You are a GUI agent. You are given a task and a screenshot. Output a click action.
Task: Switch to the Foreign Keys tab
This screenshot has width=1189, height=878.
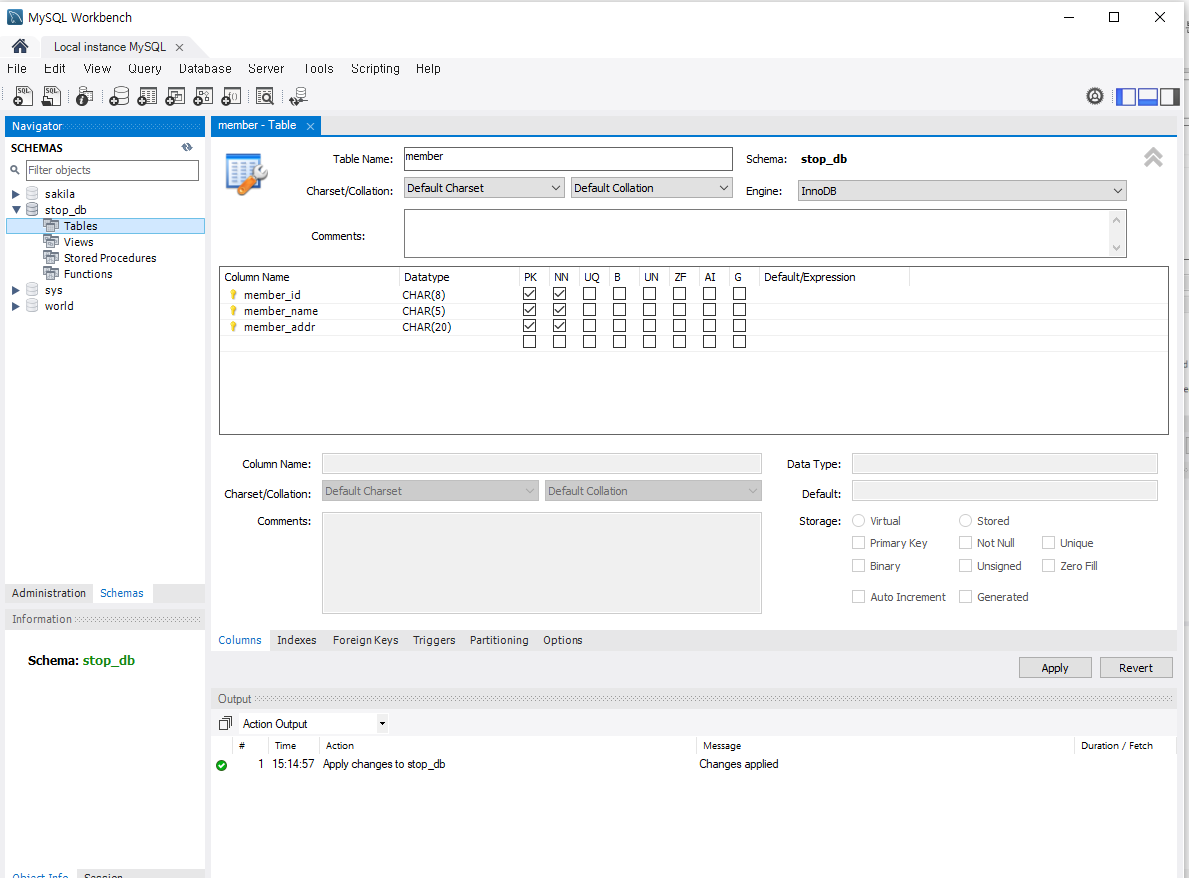(x=365, y=640)
